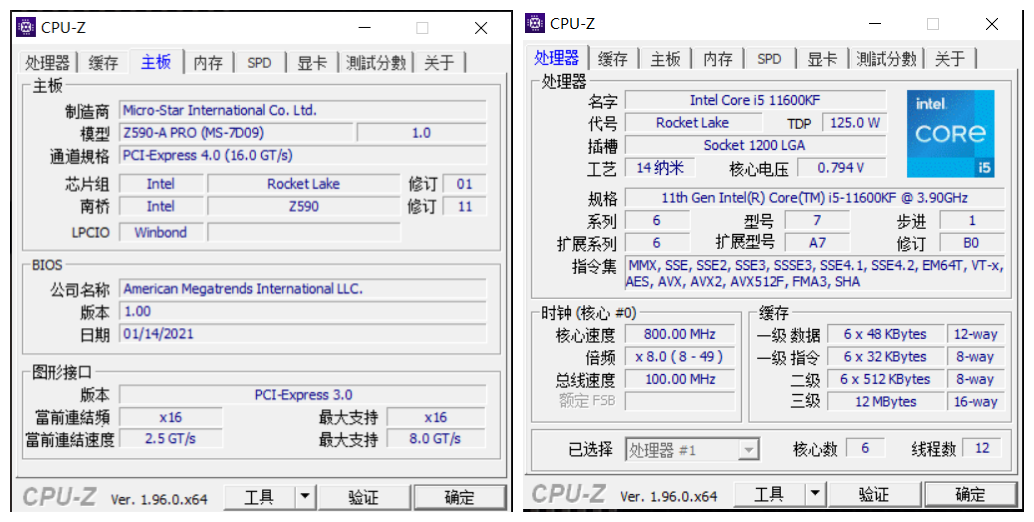The height and width of the screenshot is (522, 1034).
Task: Click the A7 extended model field
Action: point(817,243)
